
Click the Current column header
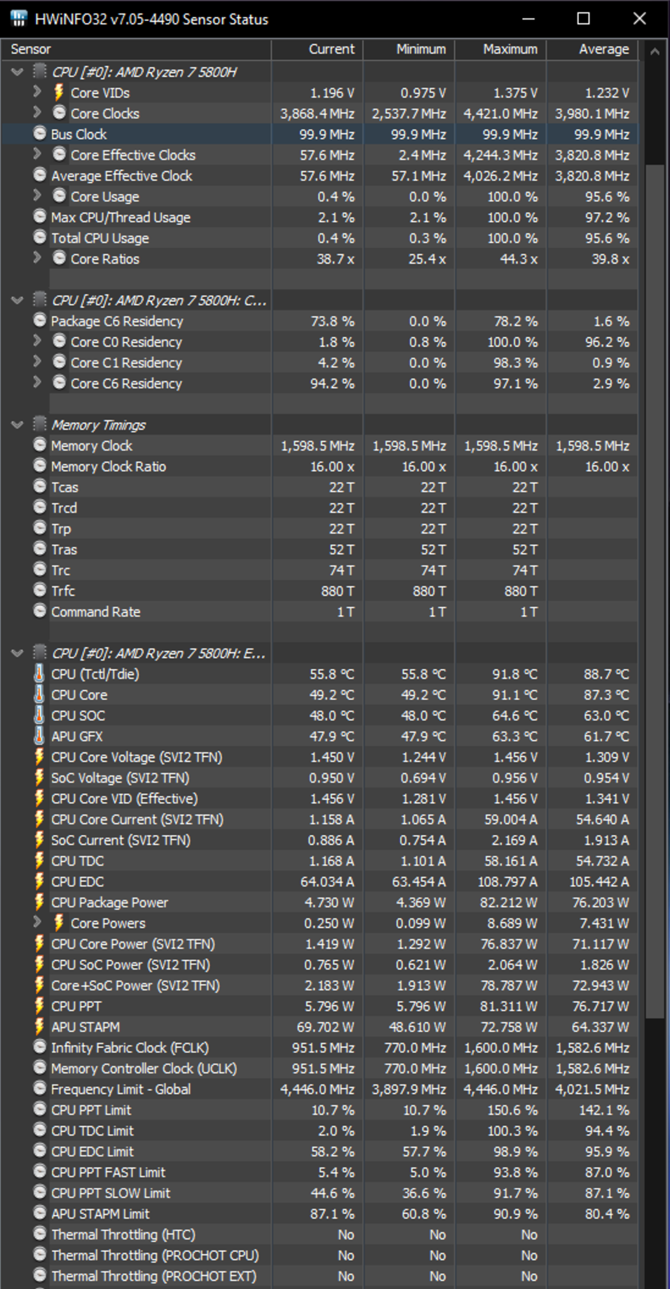(x=316, y=49)
